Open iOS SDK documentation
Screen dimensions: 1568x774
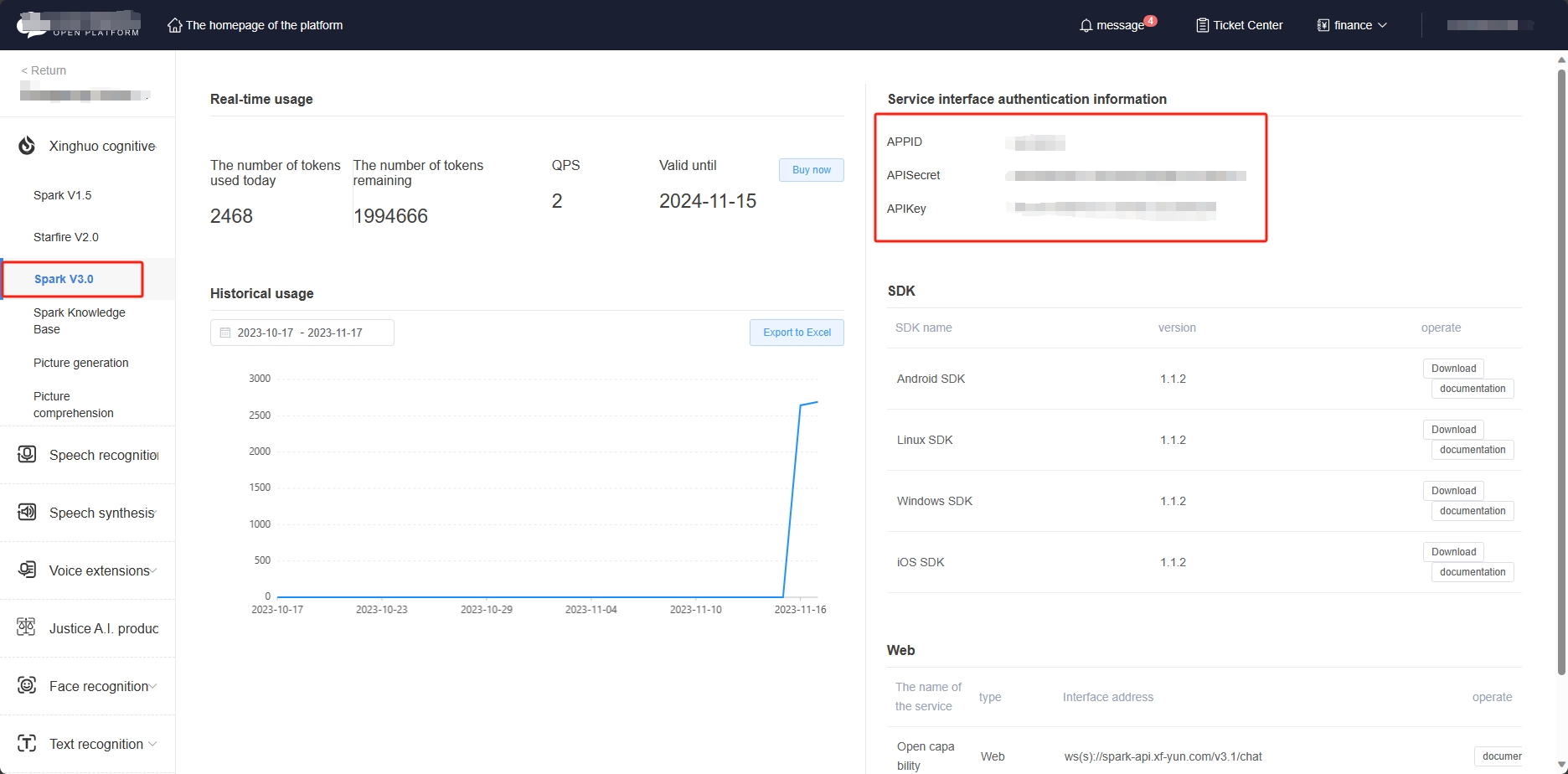point(1473,572)
